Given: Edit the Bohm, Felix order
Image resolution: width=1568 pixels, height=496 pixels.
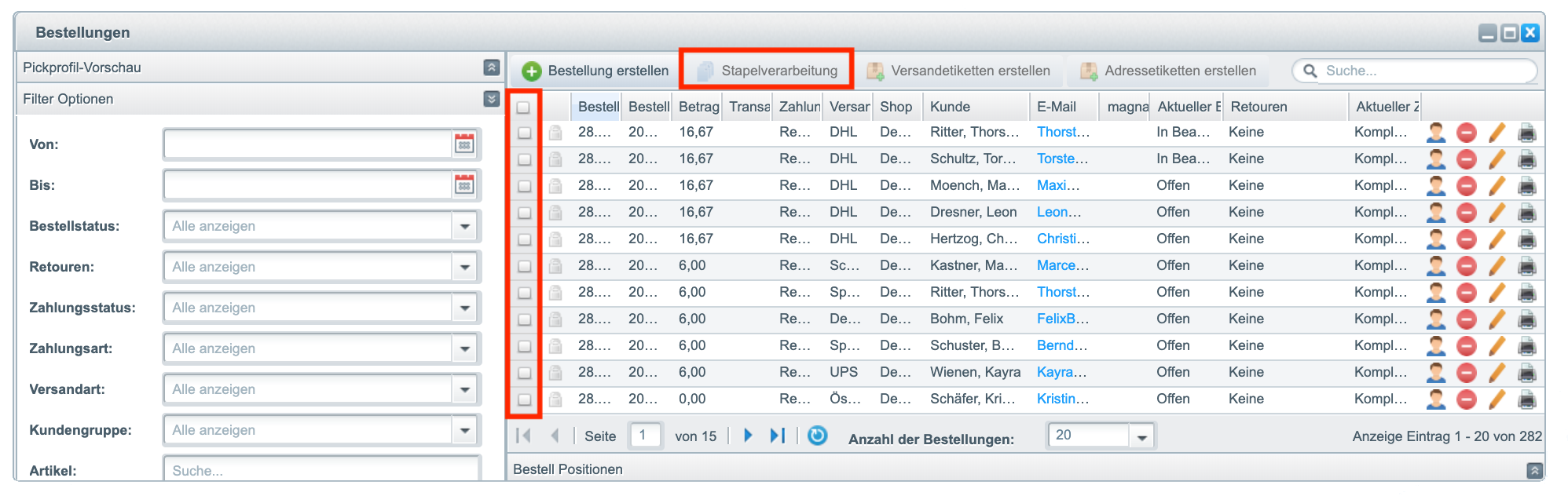Looking at the screenshot, I should click(1497, 319).
